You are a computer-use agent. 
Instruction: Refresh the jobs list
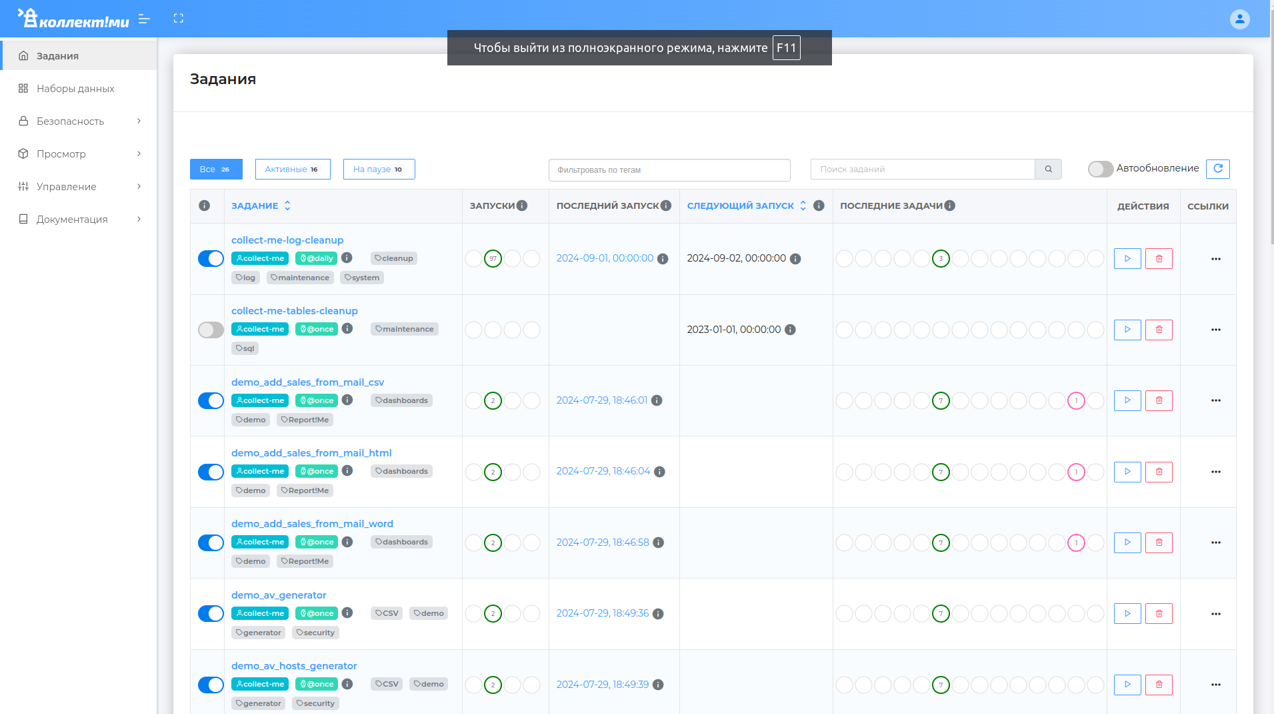click(1217, 169)
